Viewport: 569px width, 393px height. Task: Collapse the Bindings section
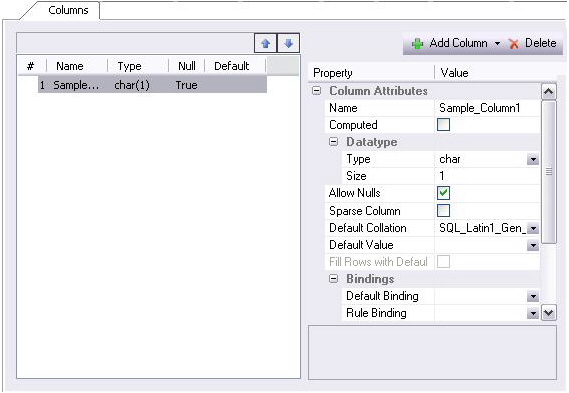point(333,279)
